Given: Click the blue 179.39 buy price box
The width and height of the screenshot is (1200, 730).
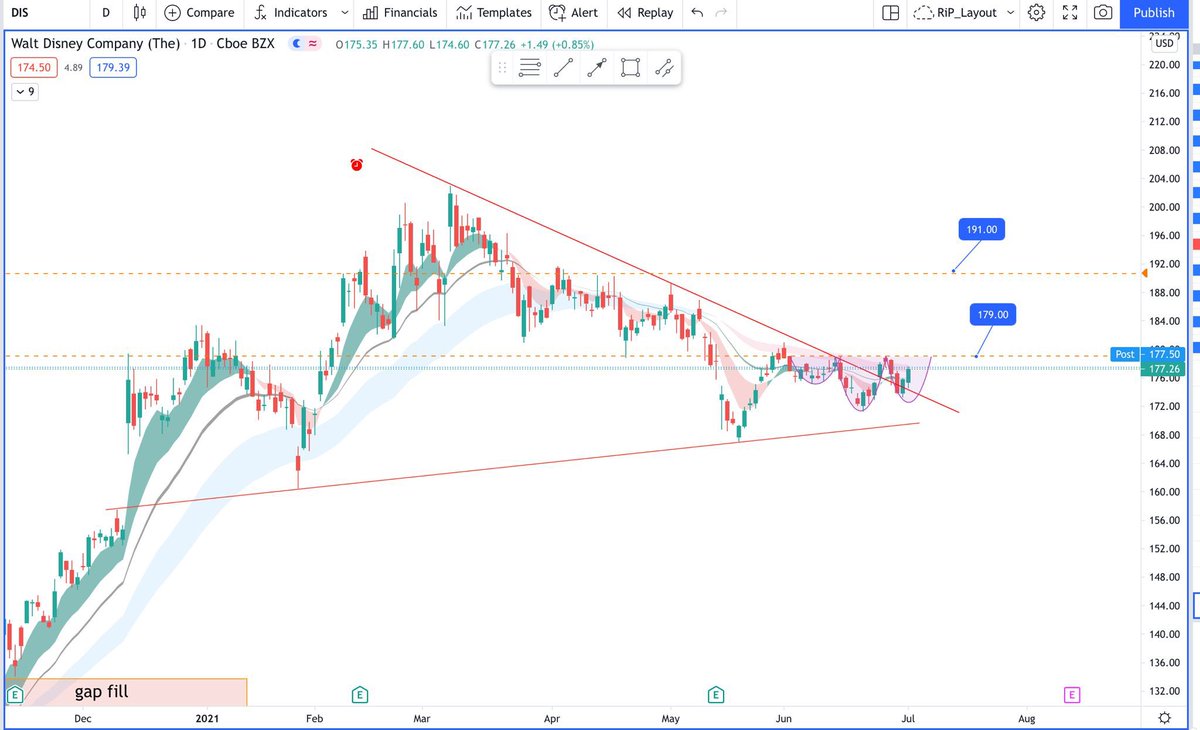Looking at the screenshot, I should [x=113, y=68].
